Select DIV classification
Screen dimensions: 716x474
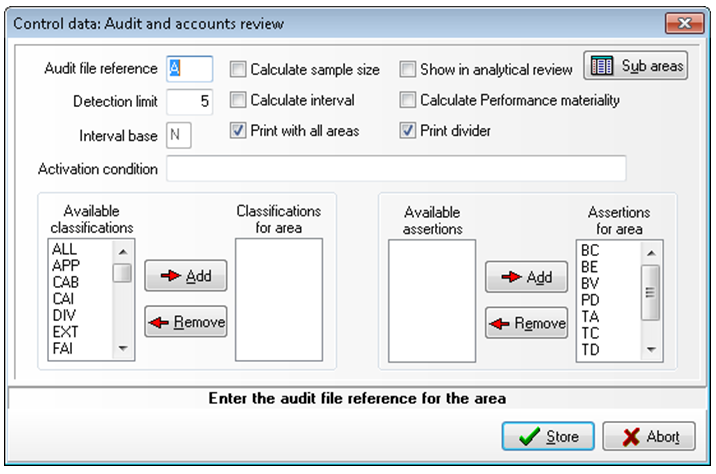[x=64, y=315]
